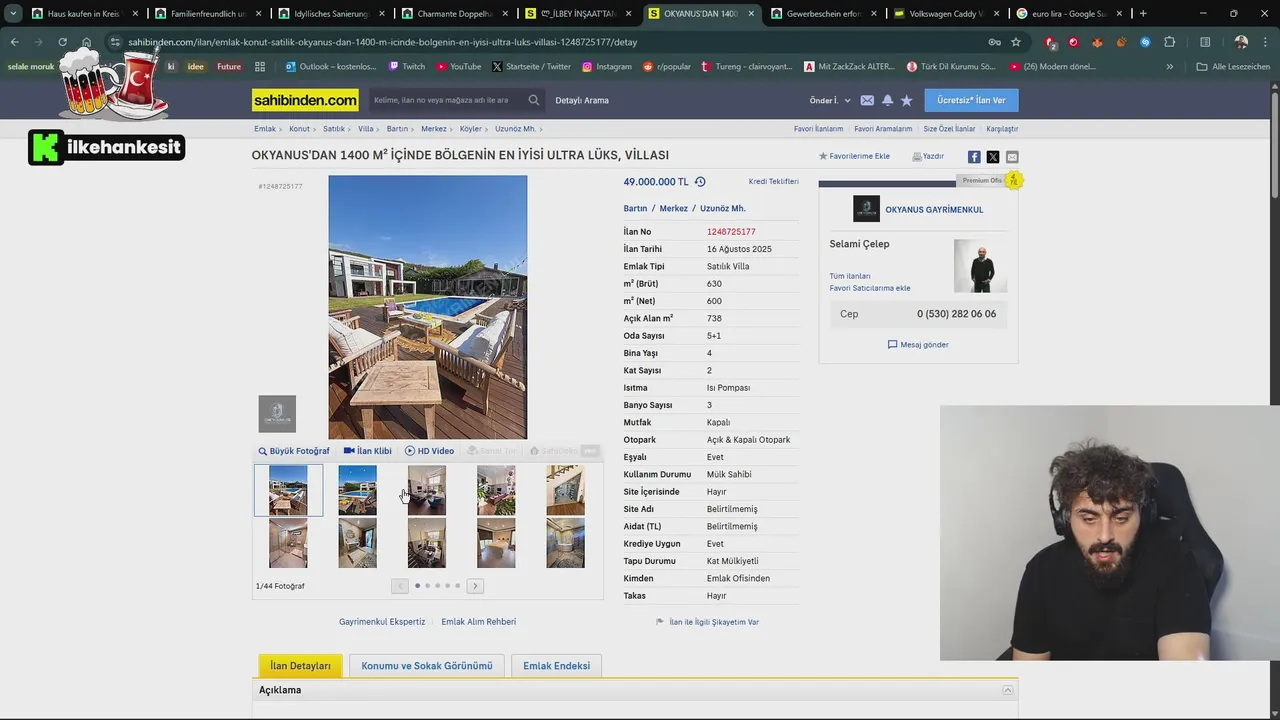Reload the page with browser refresh icon
The width and height of the screenshot is (1280, 720).
(x=62, y=42)
